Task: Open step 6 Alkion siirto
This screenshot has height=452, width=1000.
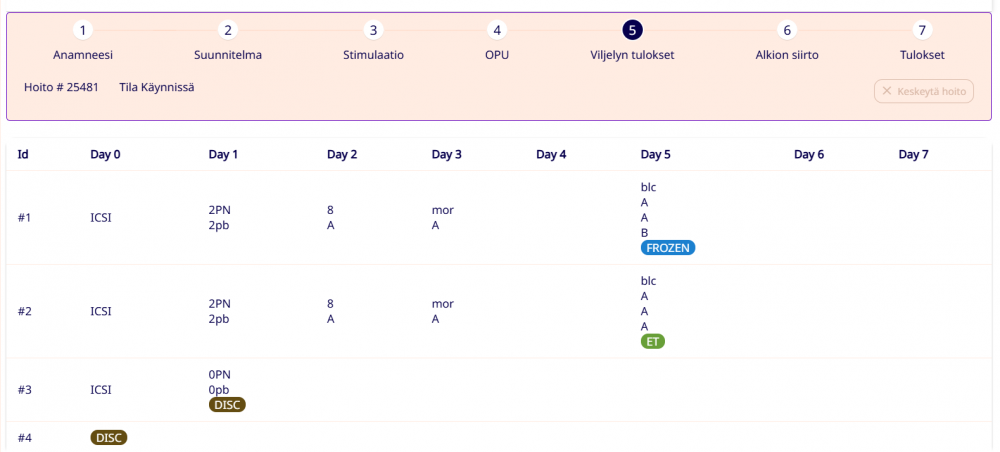Action: (x=787, y=31)
